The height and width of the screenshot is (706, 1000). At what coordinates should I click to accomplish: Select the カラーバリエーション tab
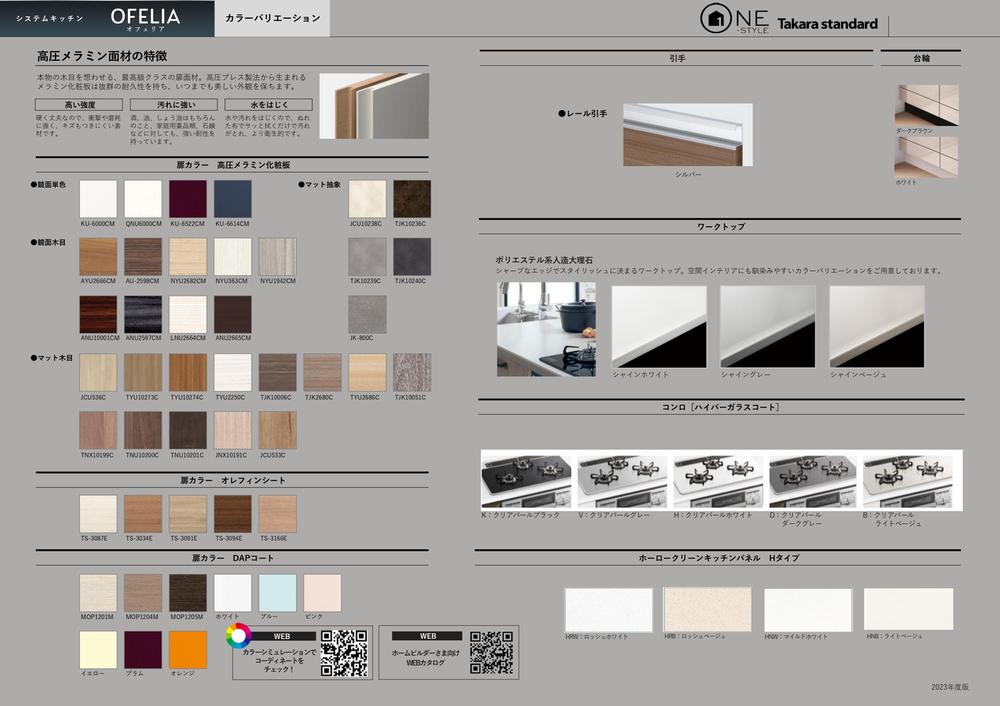point(272,18)
